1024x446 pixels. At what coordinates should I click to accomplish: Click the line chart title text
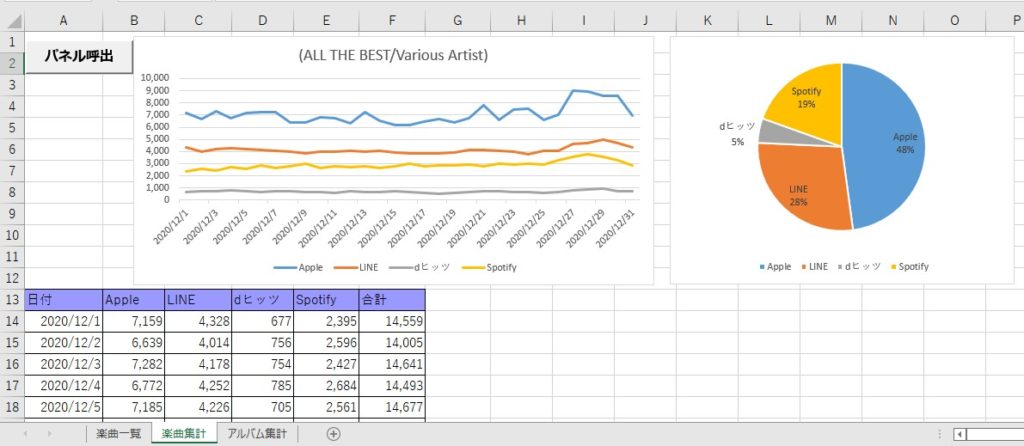(393, 55)
